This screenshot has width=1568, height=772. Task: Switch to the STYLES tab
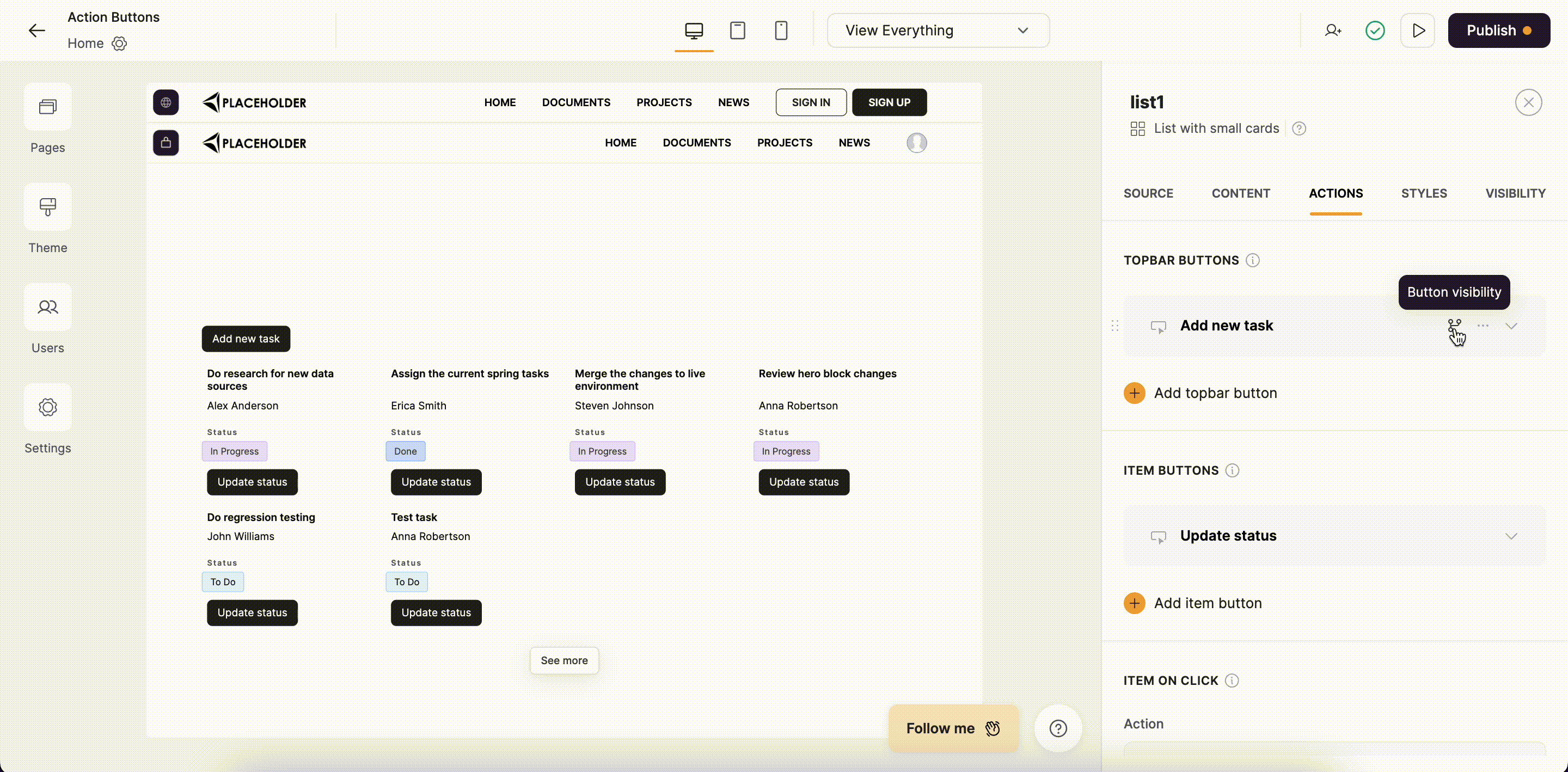(1424, 194)
